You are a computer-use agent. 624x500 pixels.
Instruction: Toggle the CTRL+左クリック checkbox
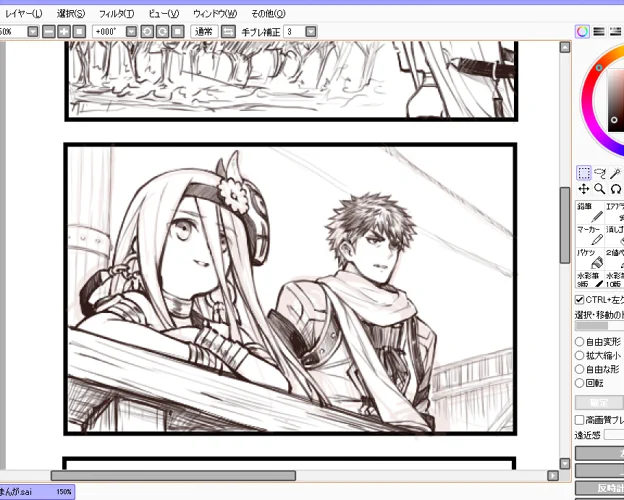coord(579,299)
